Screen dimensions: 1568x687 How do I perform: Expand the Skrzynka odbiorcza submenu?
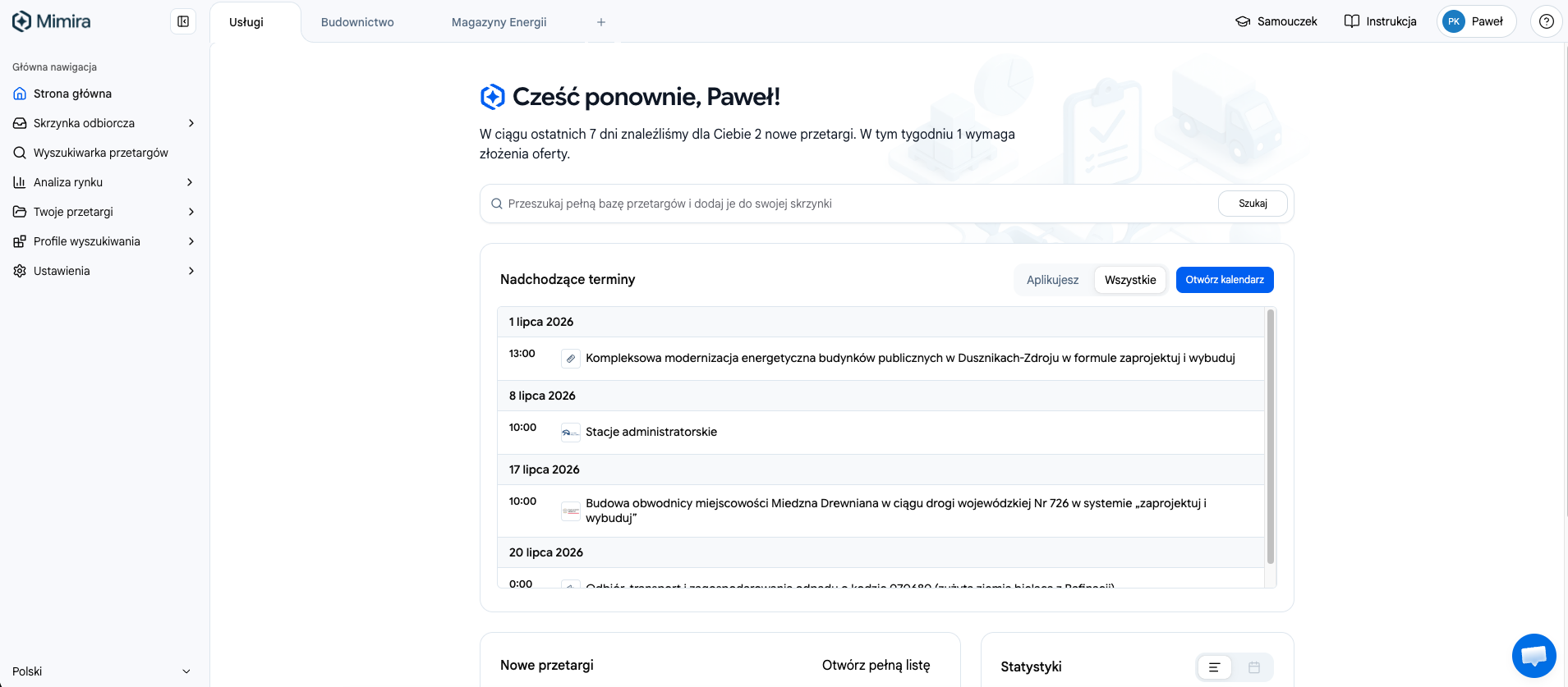(x=191, y=123)
